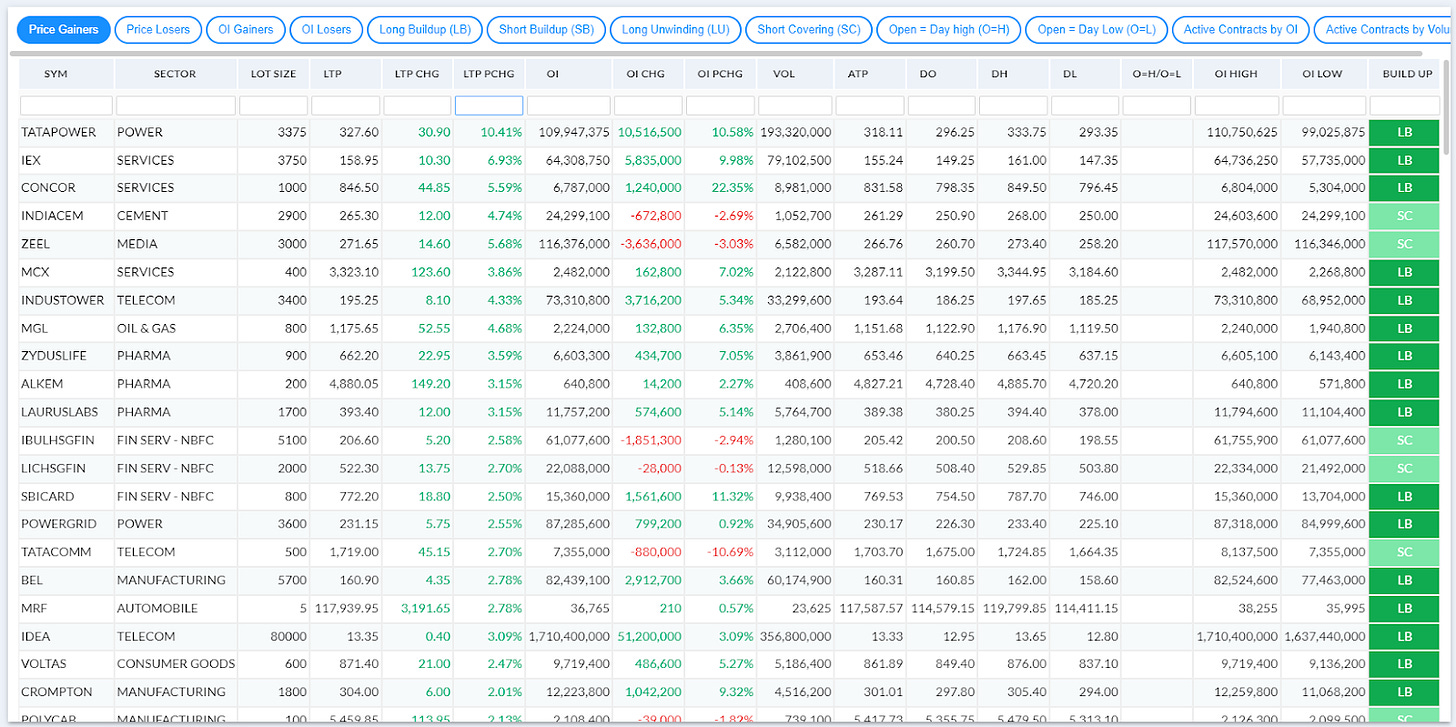1456x727 pixels.
Task: Open the OI Gainers tab
Action: point(246,30)
